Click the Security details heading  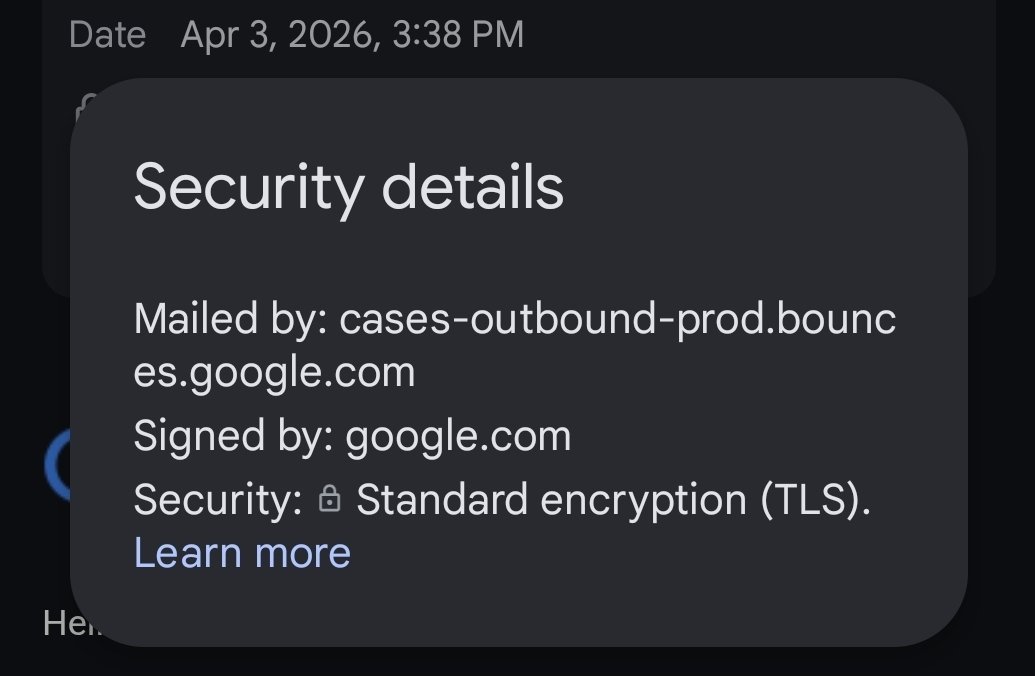(x=348, y=187)
